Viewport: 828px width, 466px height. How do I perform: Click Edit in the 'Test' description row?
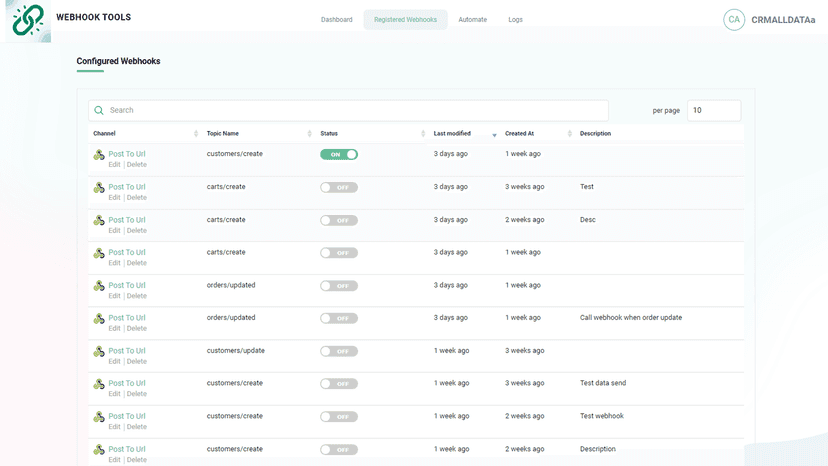coord(115,198)
